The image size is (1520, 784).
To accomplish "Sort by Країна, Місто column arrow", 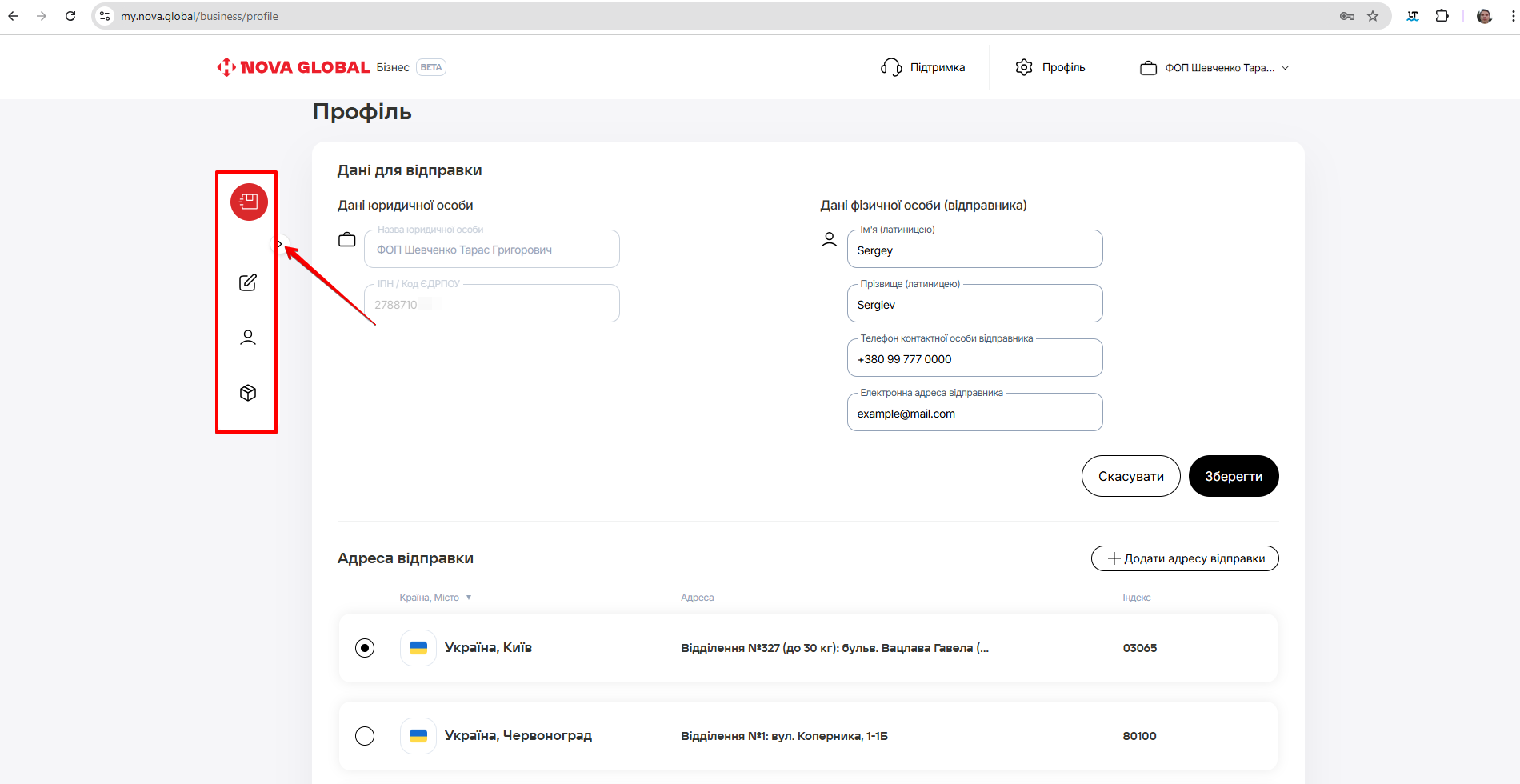I will click(x=469, y=598).
